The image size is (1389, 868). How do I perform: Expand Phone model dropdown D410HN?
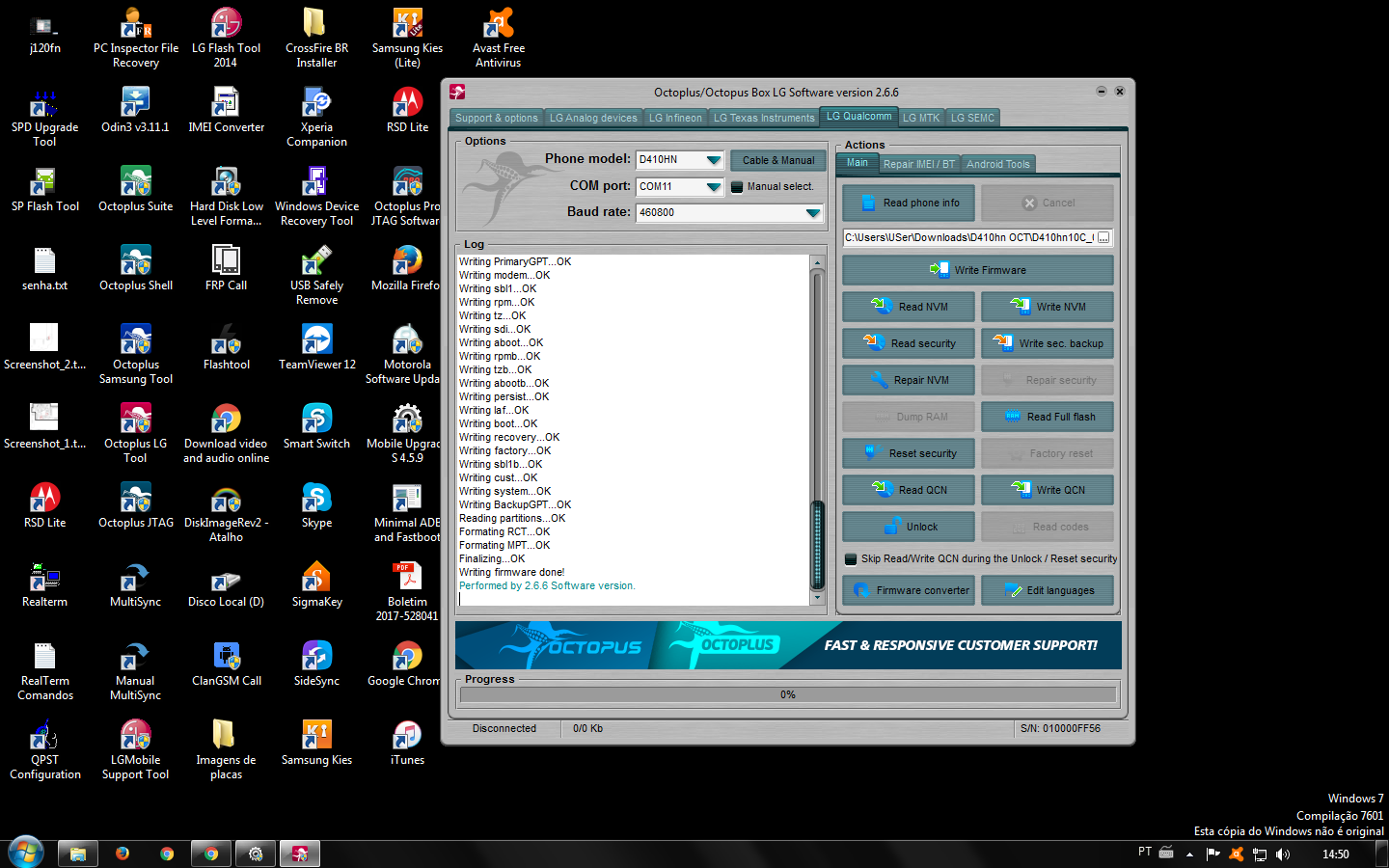[x=713, y=160]
